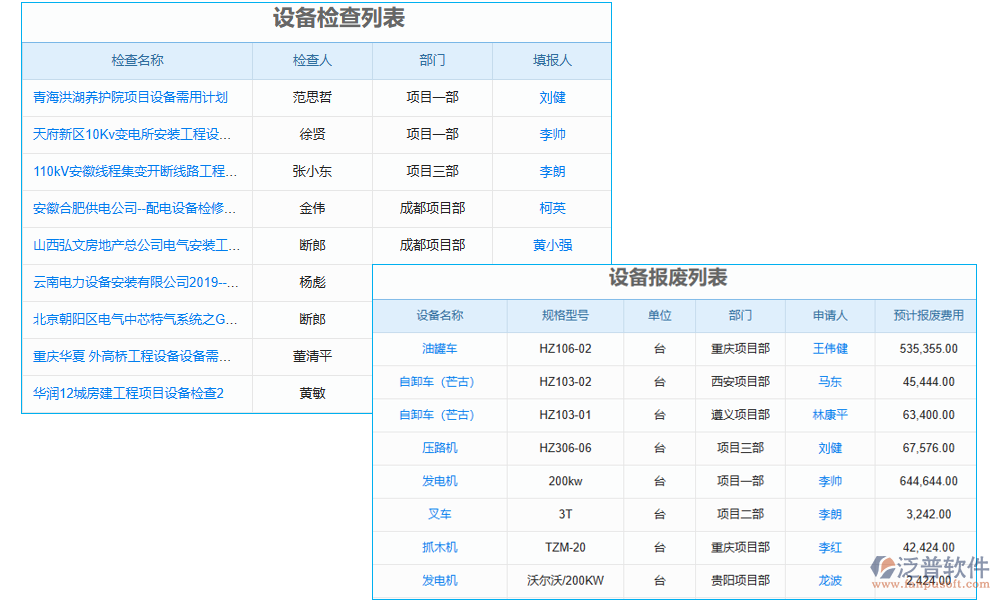Click the 设备检查列表 title bar
The width and height of the screenshot is (1000, 600).
[x=316, y=20]
